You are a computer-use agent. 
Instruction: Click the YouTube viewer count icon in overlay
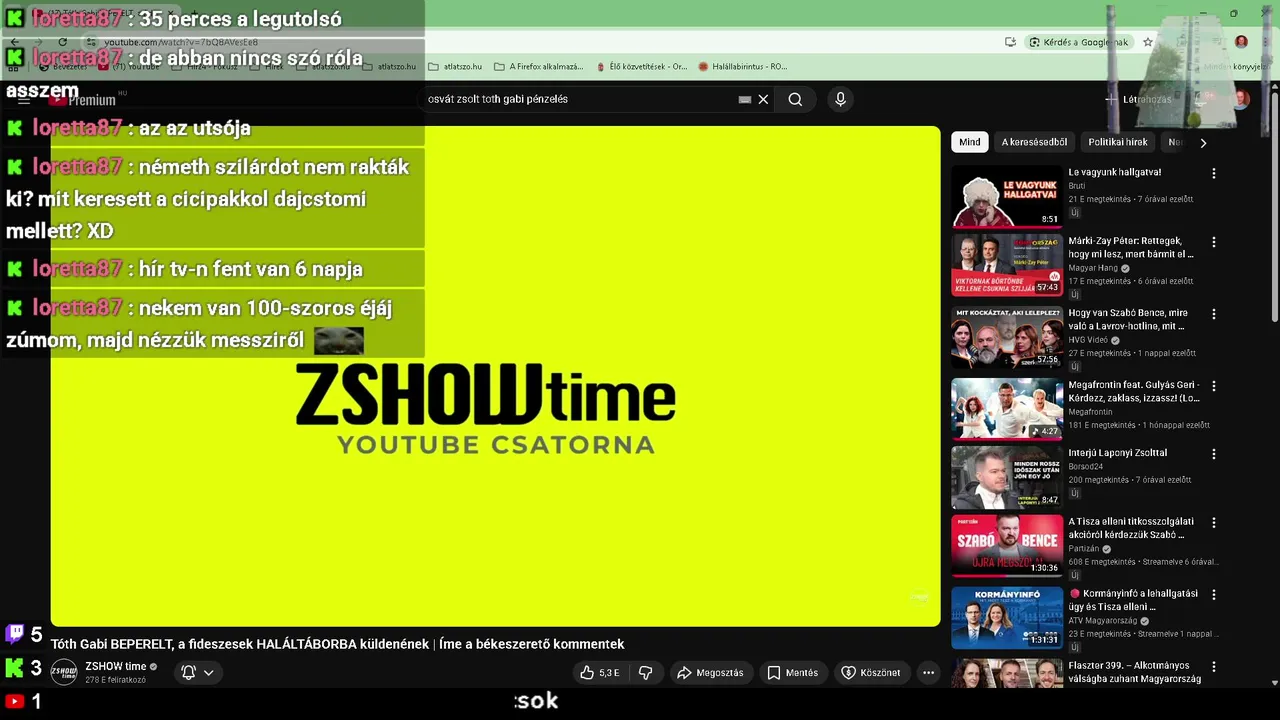pyautogui.click(x=14, y=701)
